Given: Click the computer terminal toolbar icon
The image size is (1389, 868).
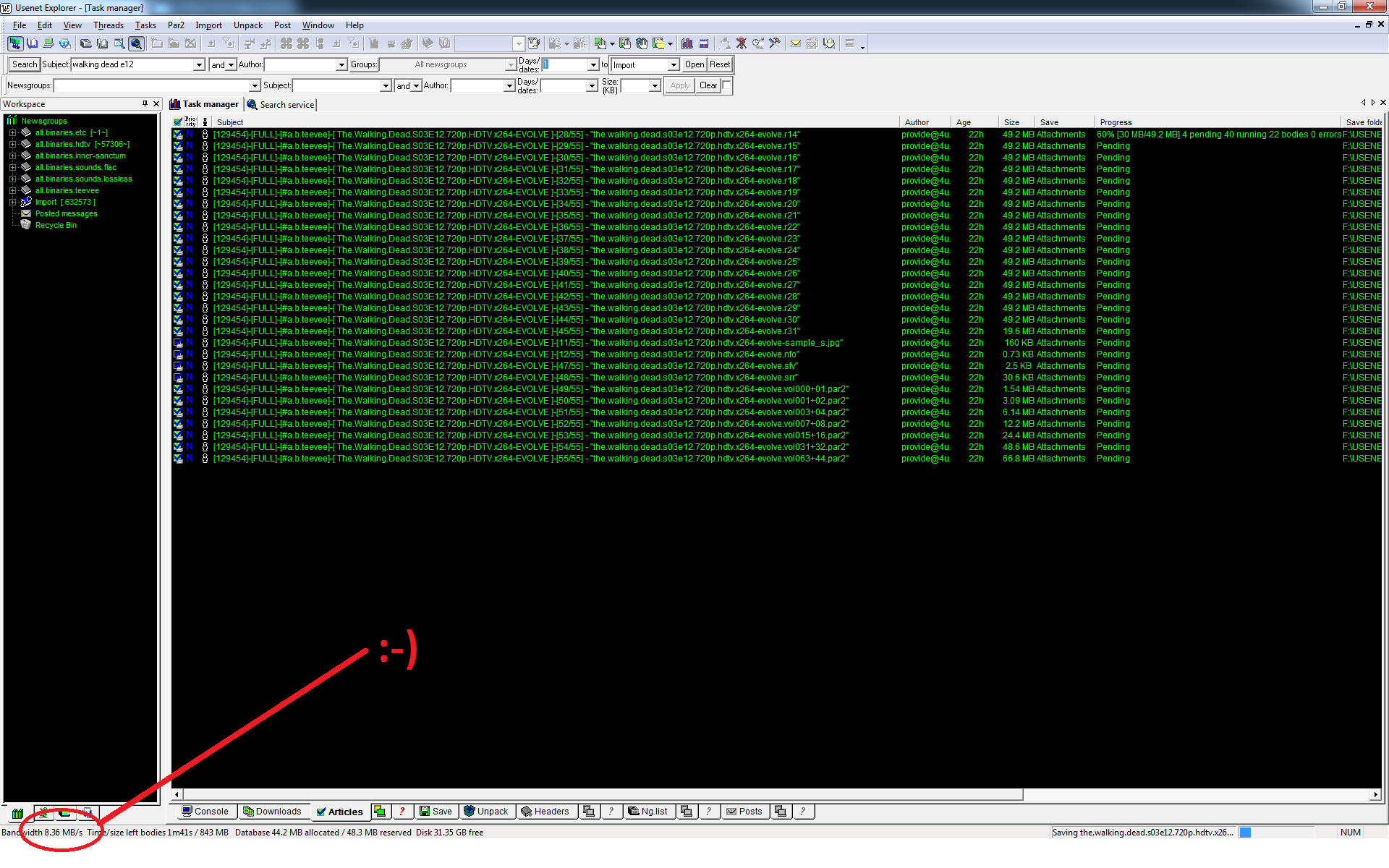Looking at the screenshot, I should (x=48, y=43).
